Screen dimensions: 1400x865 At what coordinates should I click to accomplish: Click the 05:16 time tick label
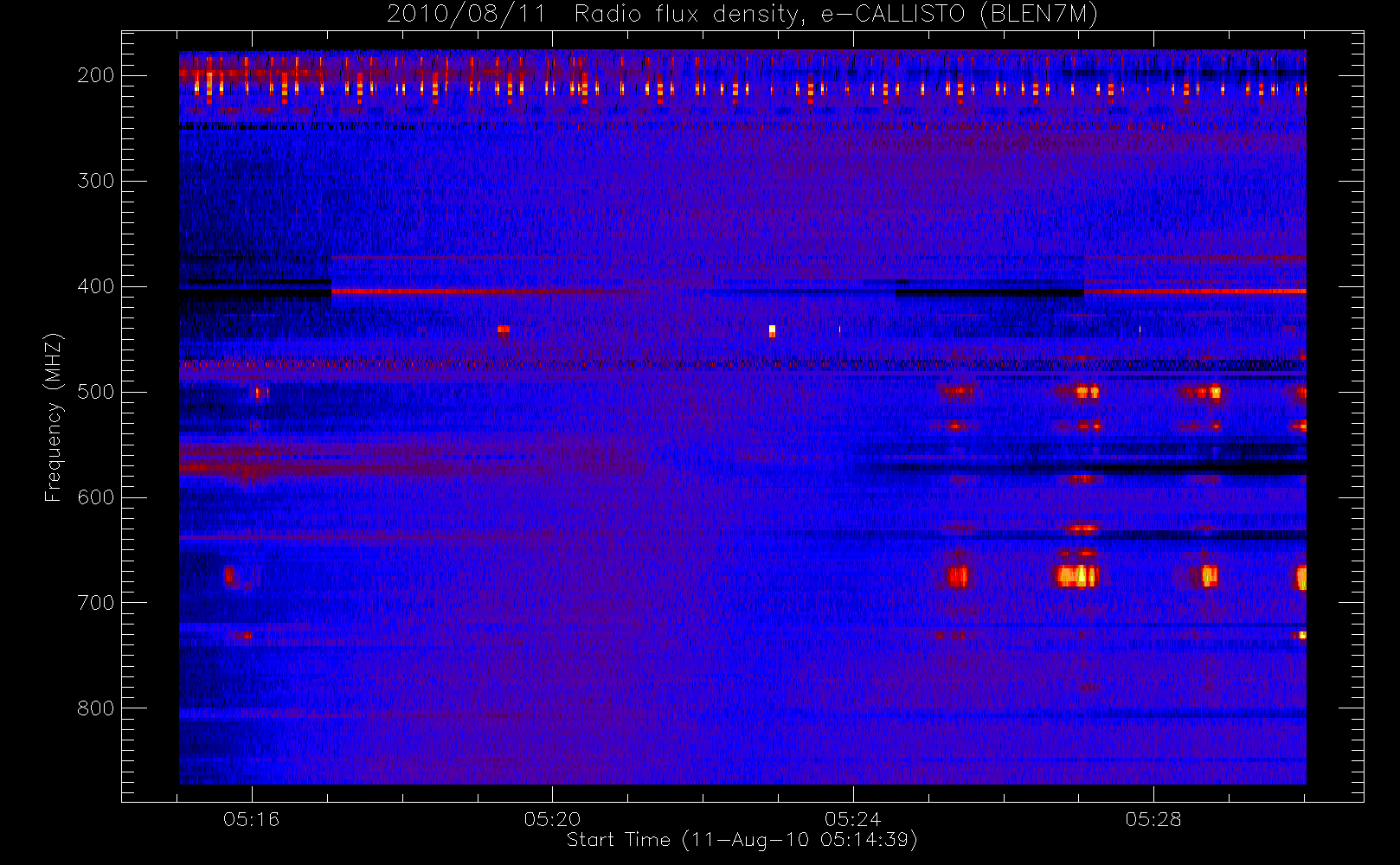(x=251, y=819)
